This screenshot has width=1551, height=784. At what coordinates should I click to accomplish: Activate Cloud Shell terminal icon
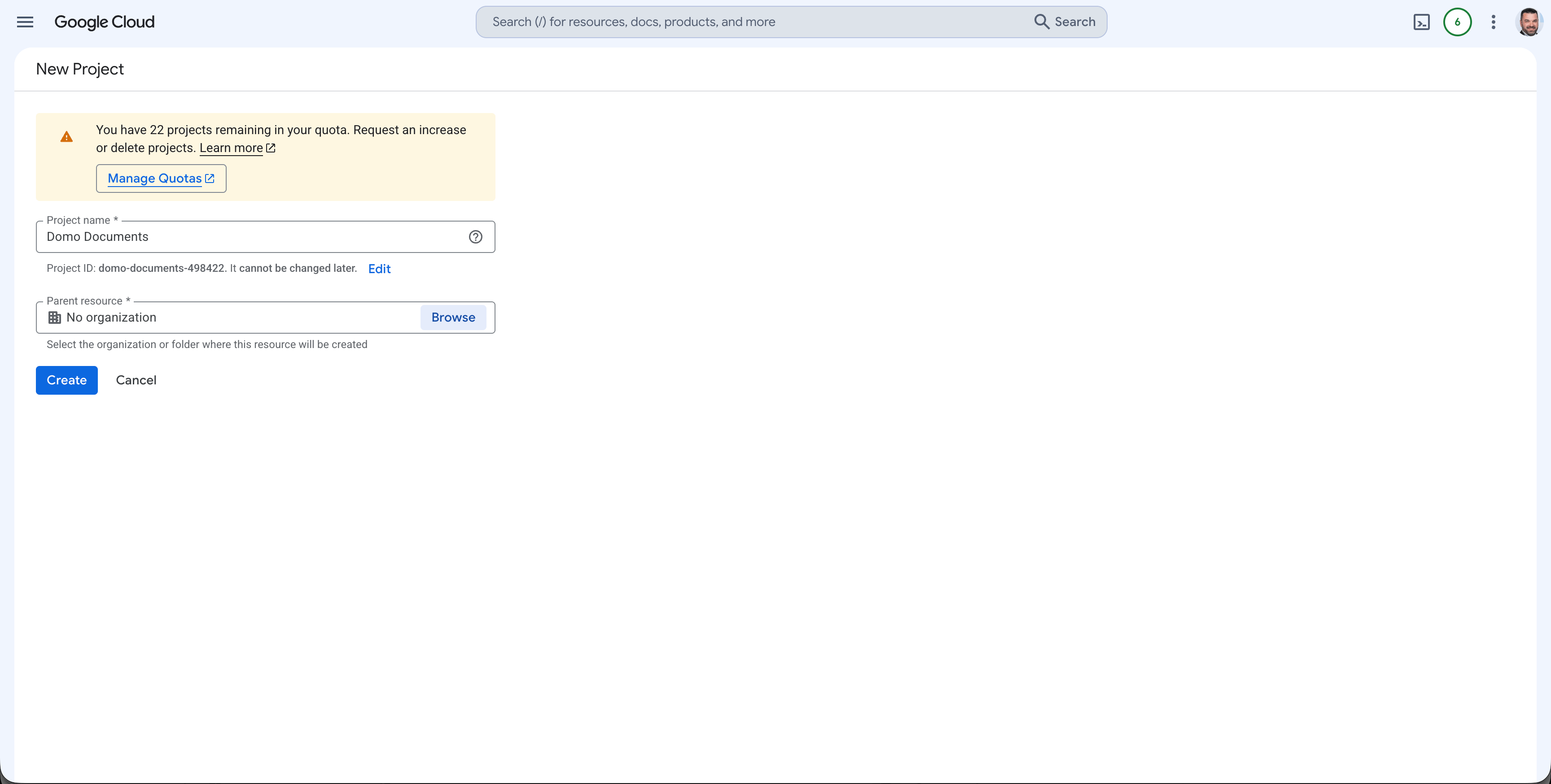[1421, 22]
